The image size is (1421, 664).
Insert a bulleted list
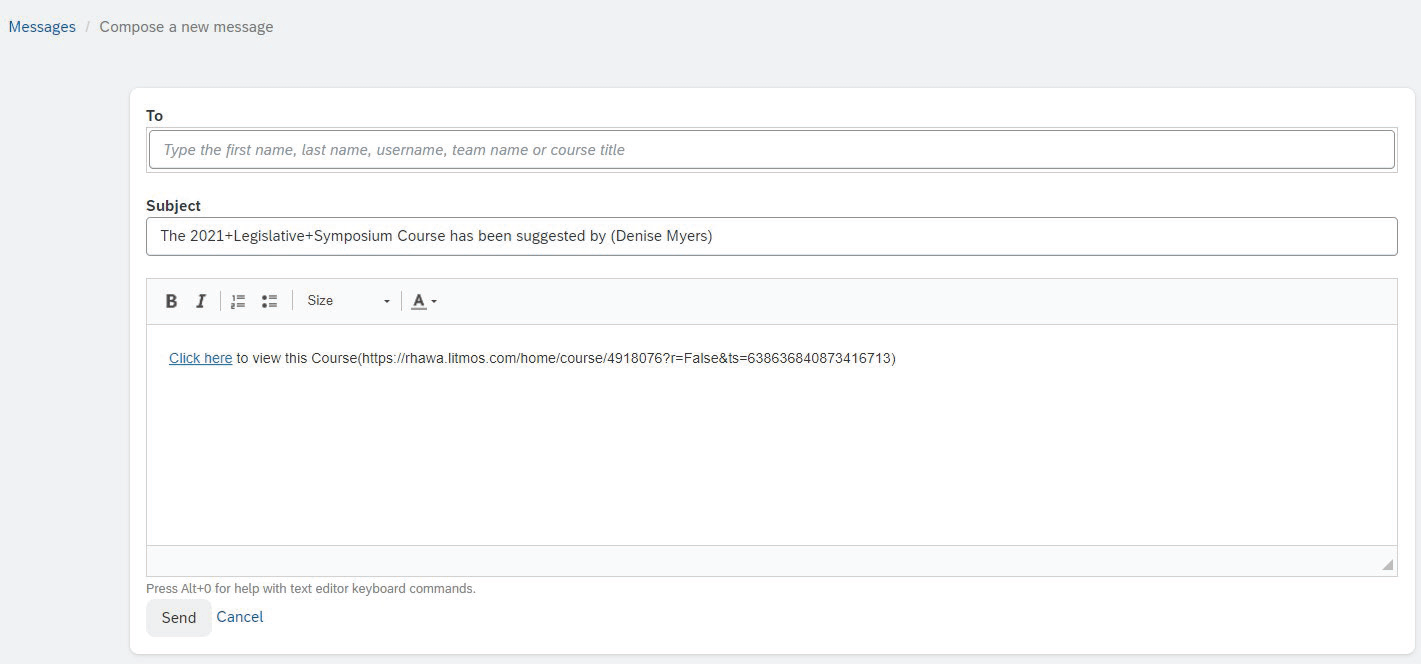269,301
